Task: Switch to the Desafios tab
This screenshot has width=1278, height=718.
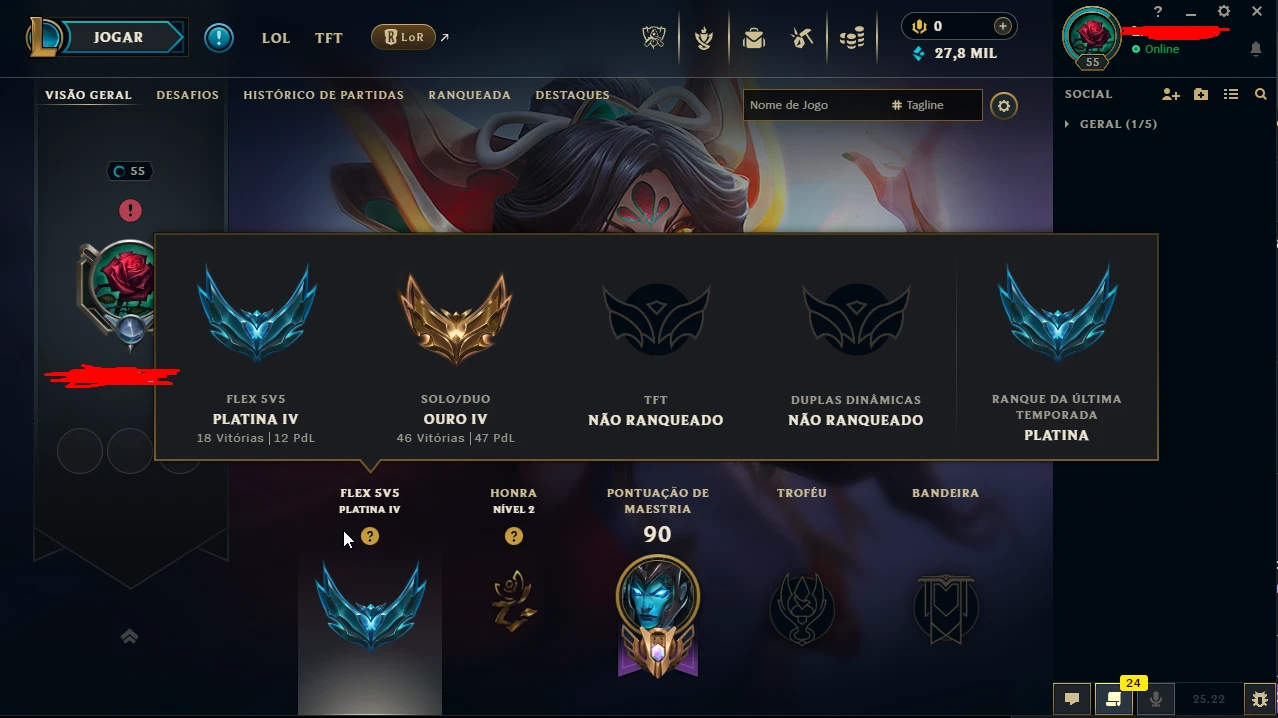Action: (187, 95)
